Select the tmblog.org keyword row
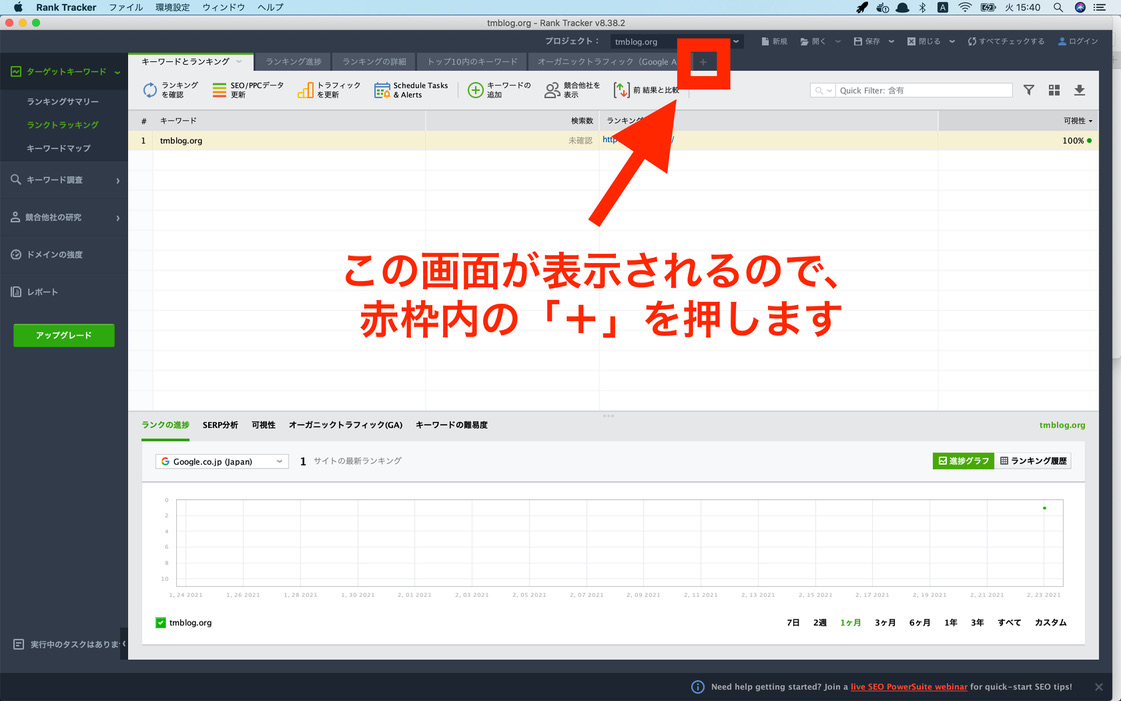Image resolution: width=1121 pixels, height=701 pixels. [x=613, y=141]
